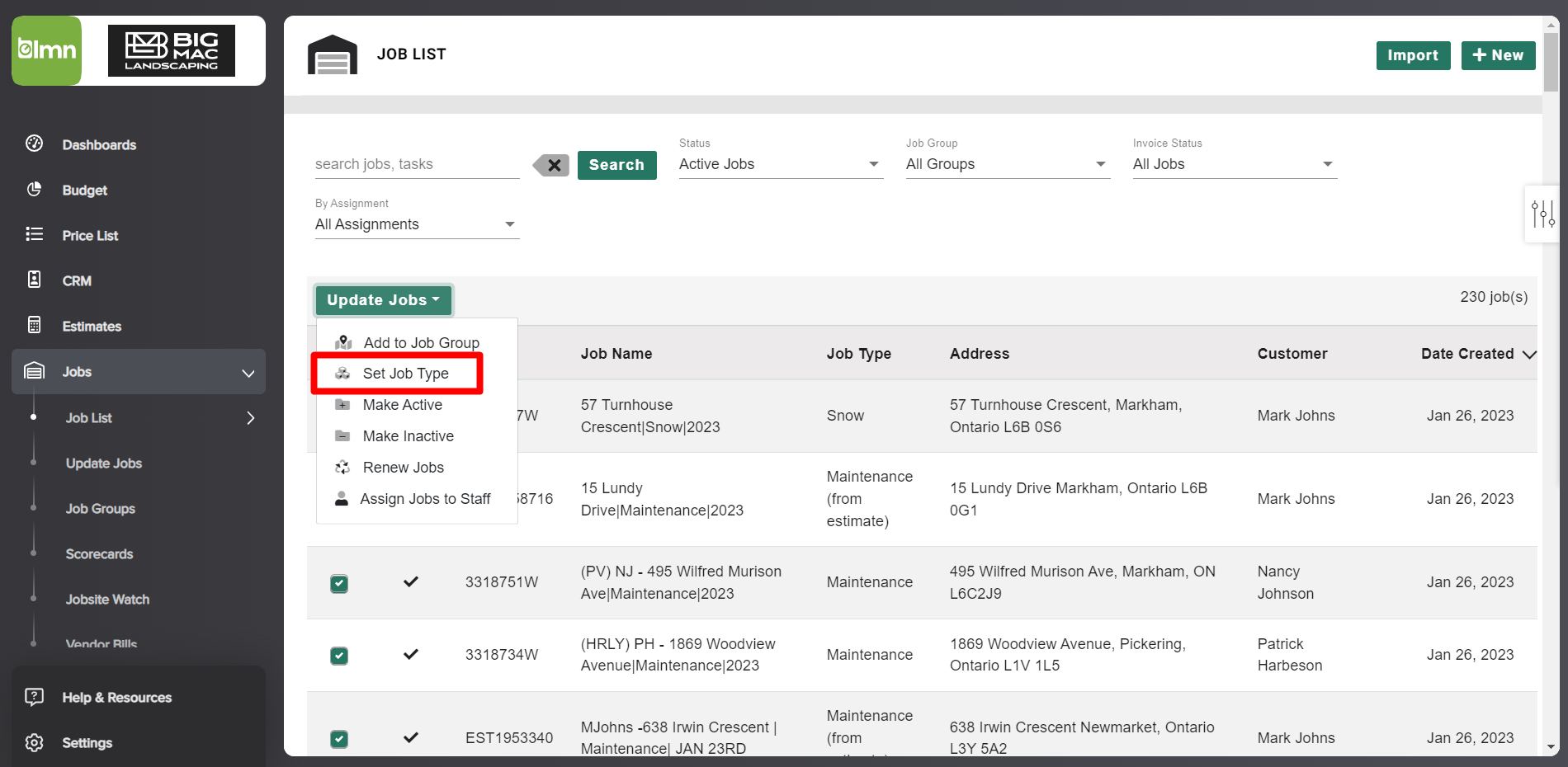Sort by Customer column header
This screenshot has height=767, width=1568.
(1292, 354)
